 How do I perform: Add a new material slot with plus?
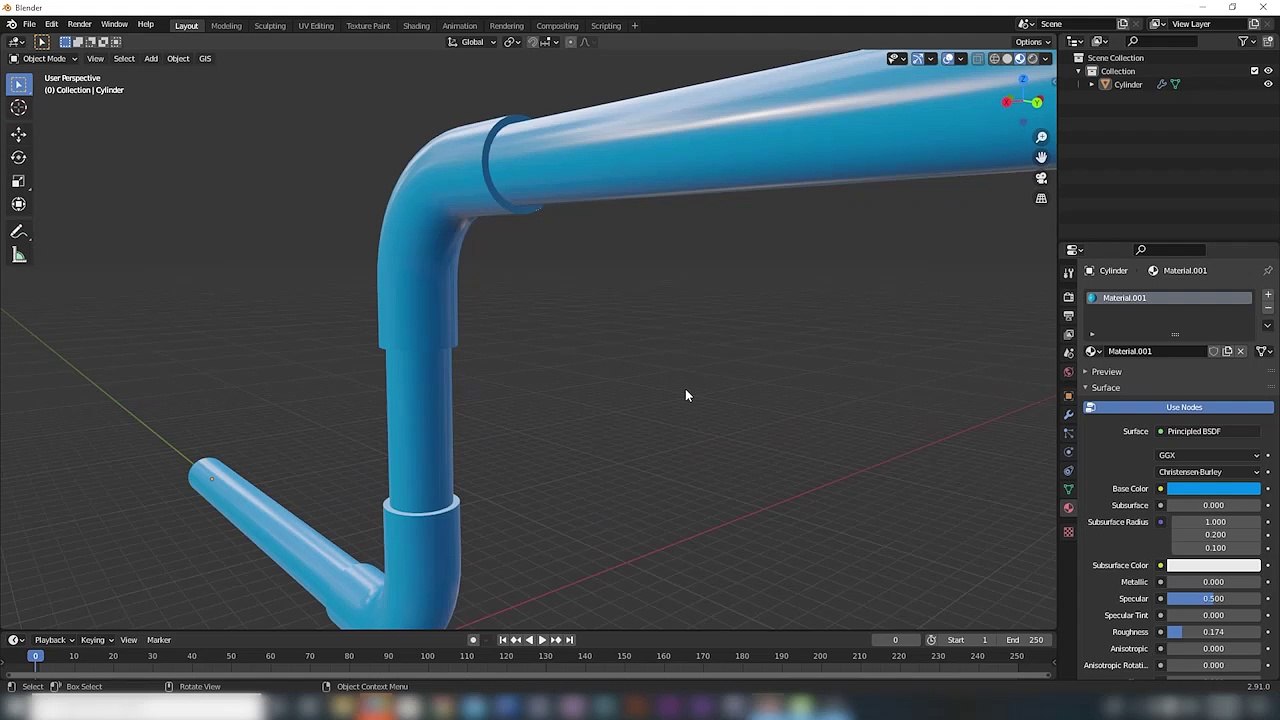pyautogui.click(x=1268, y=295)
